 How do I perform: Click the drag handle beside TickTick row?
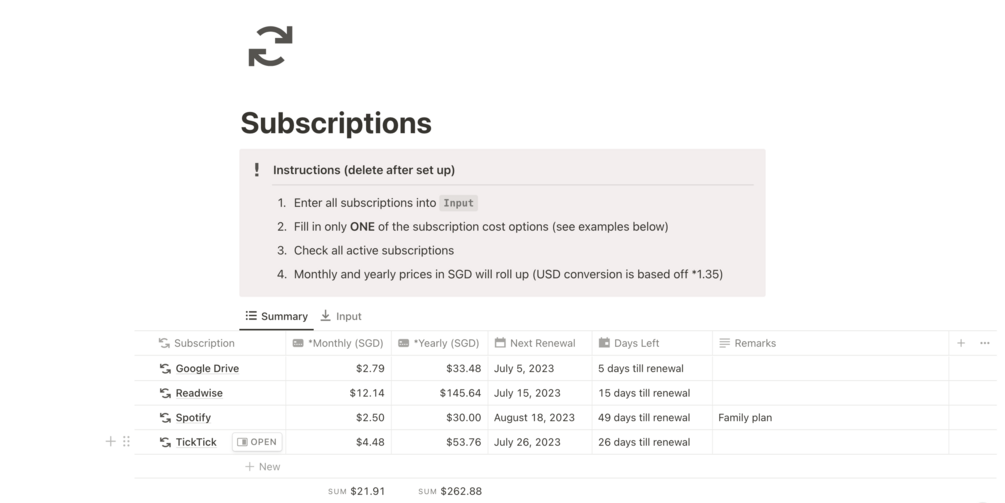tap(126, 441)
